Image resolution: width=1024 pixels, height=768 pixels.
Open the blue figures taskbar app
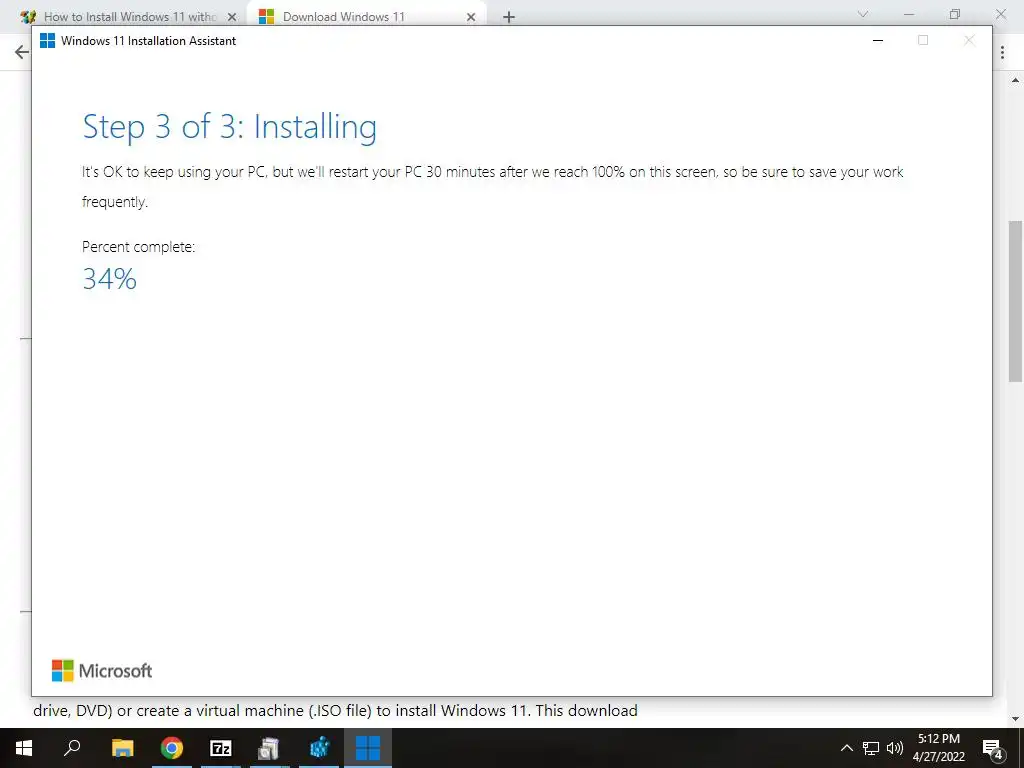coord(319,748)
